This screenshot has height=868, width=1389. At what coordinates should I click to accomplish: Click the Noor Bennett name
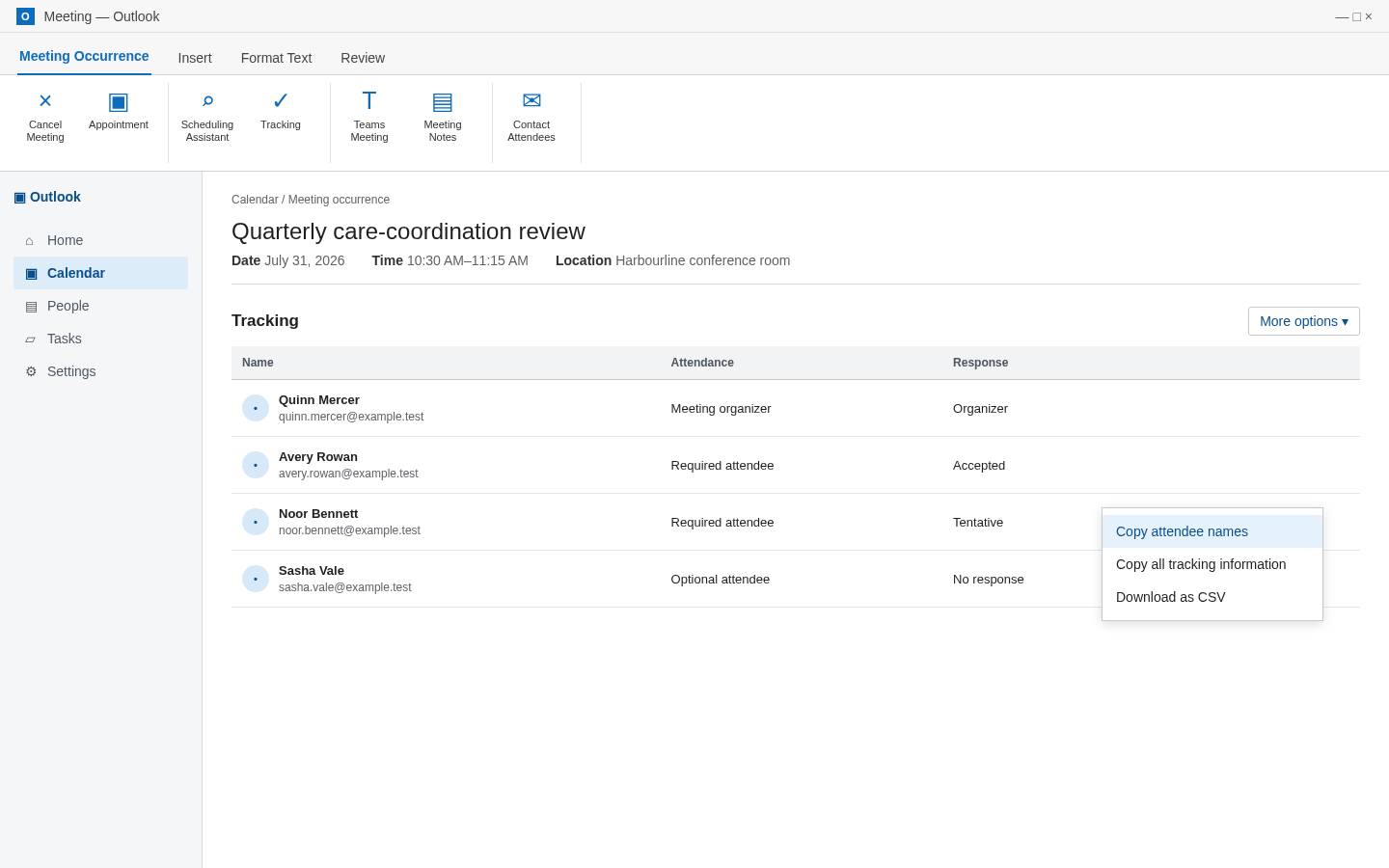click(318, 514)
